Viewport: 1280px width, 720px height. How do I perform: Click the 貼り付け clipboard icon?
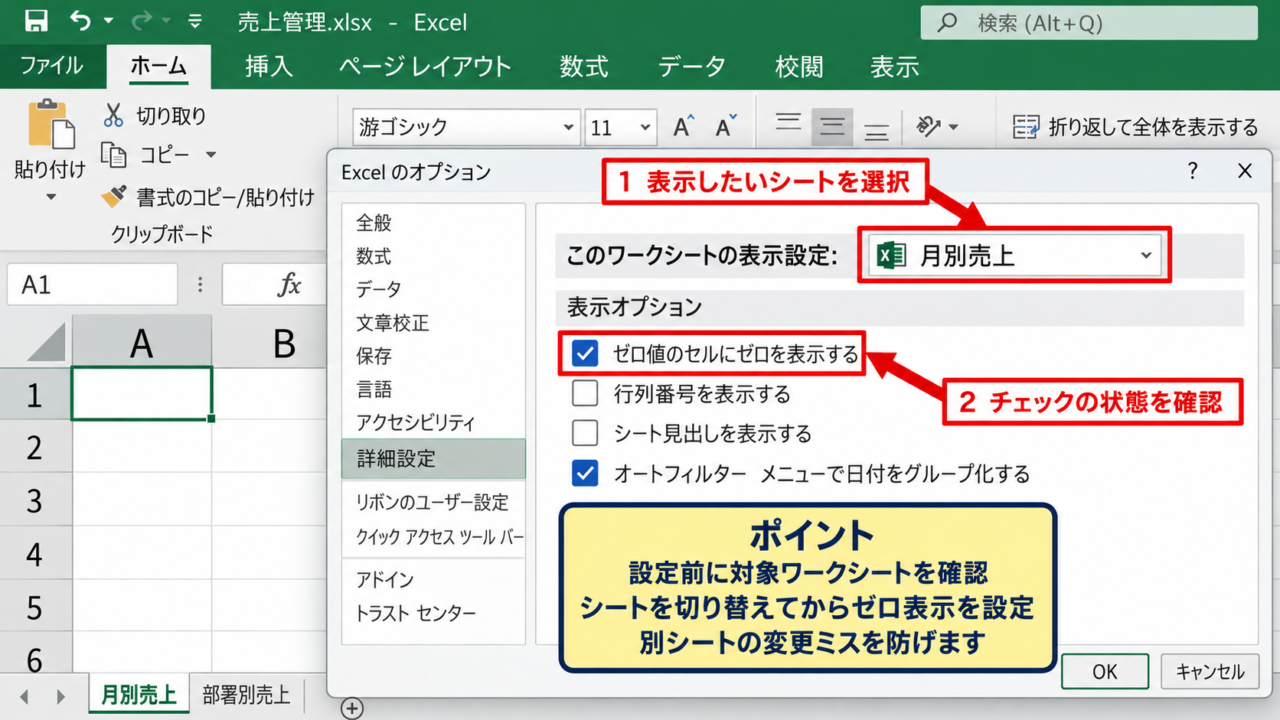click(50, 125)
